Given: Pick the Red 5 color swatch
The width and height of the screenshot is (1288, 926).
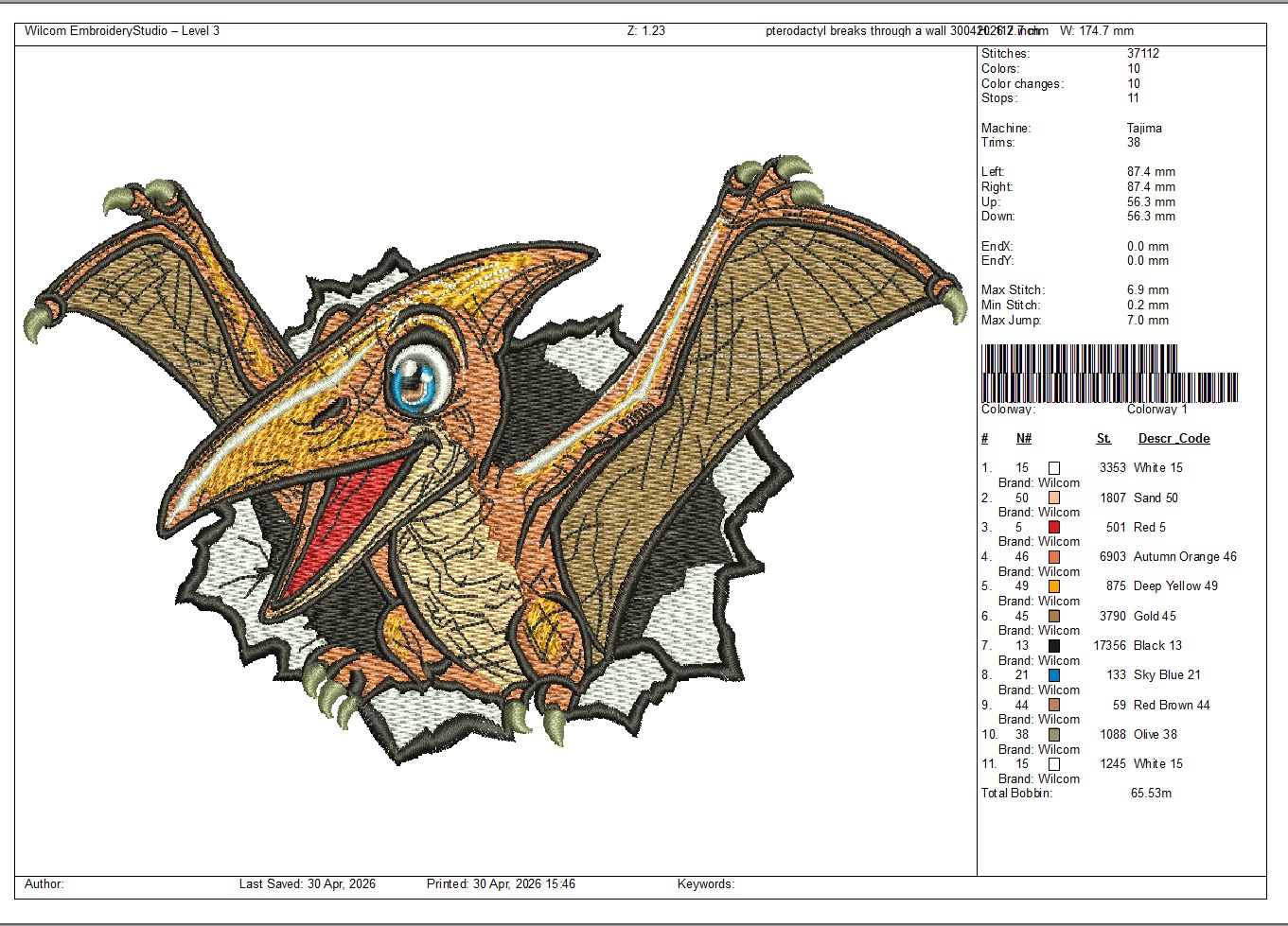Looking at the screenshot, I should pos(1053,528).
